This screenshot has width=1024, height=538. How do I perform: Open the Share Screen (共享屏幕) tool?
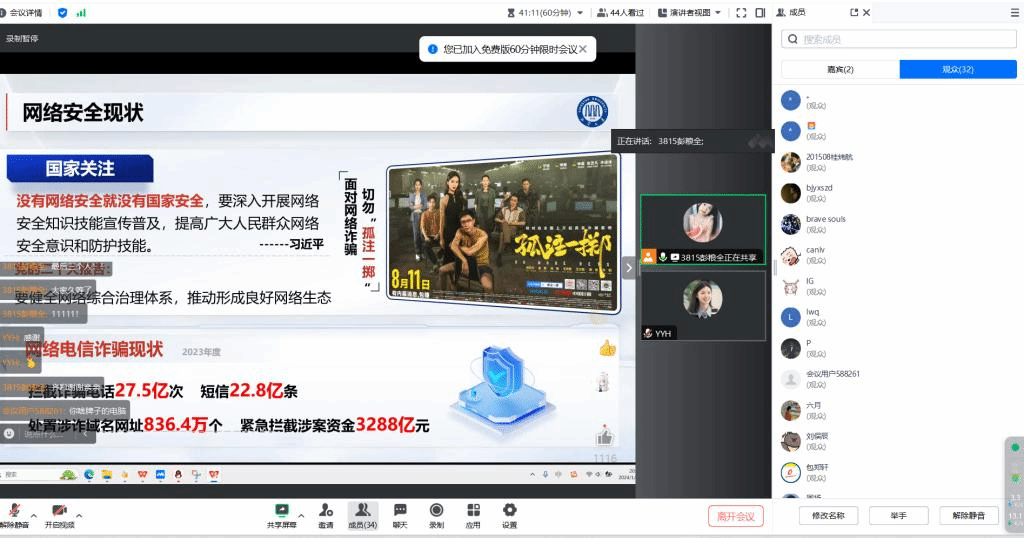(x=281, y=515)
